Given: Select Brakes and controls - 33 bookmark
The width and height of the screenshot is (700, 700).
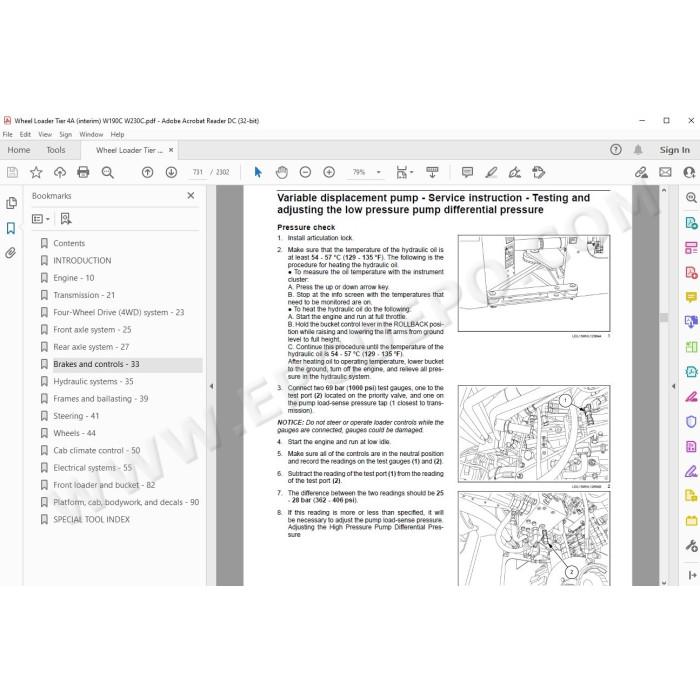Looking at the screenshot, I should pos(96,364).
